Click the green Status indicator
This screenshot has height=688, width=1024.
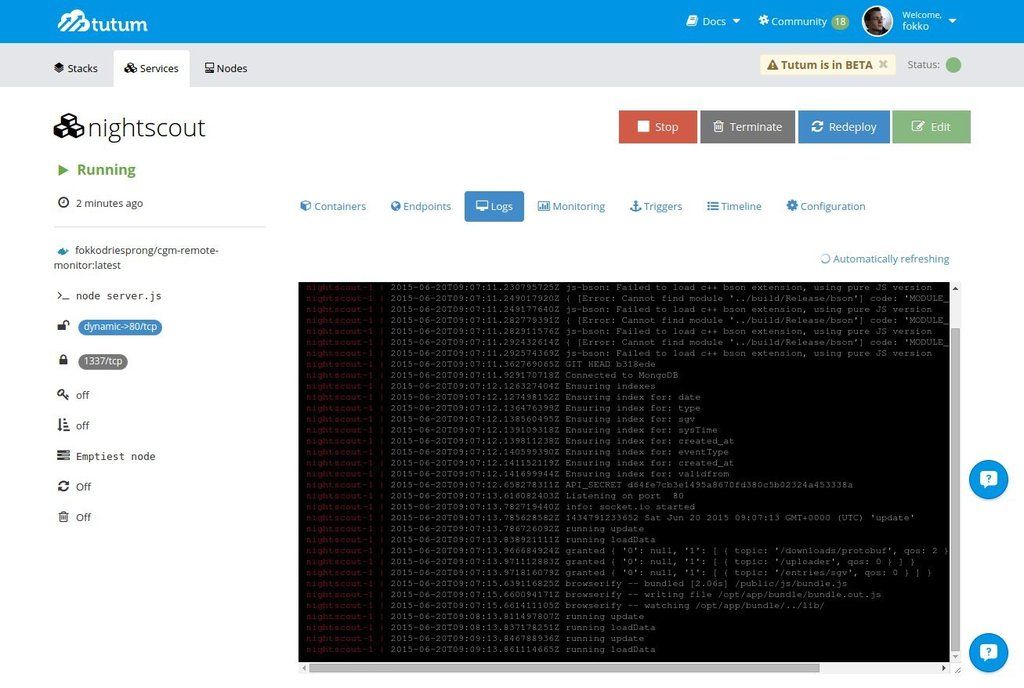point(953,65)
